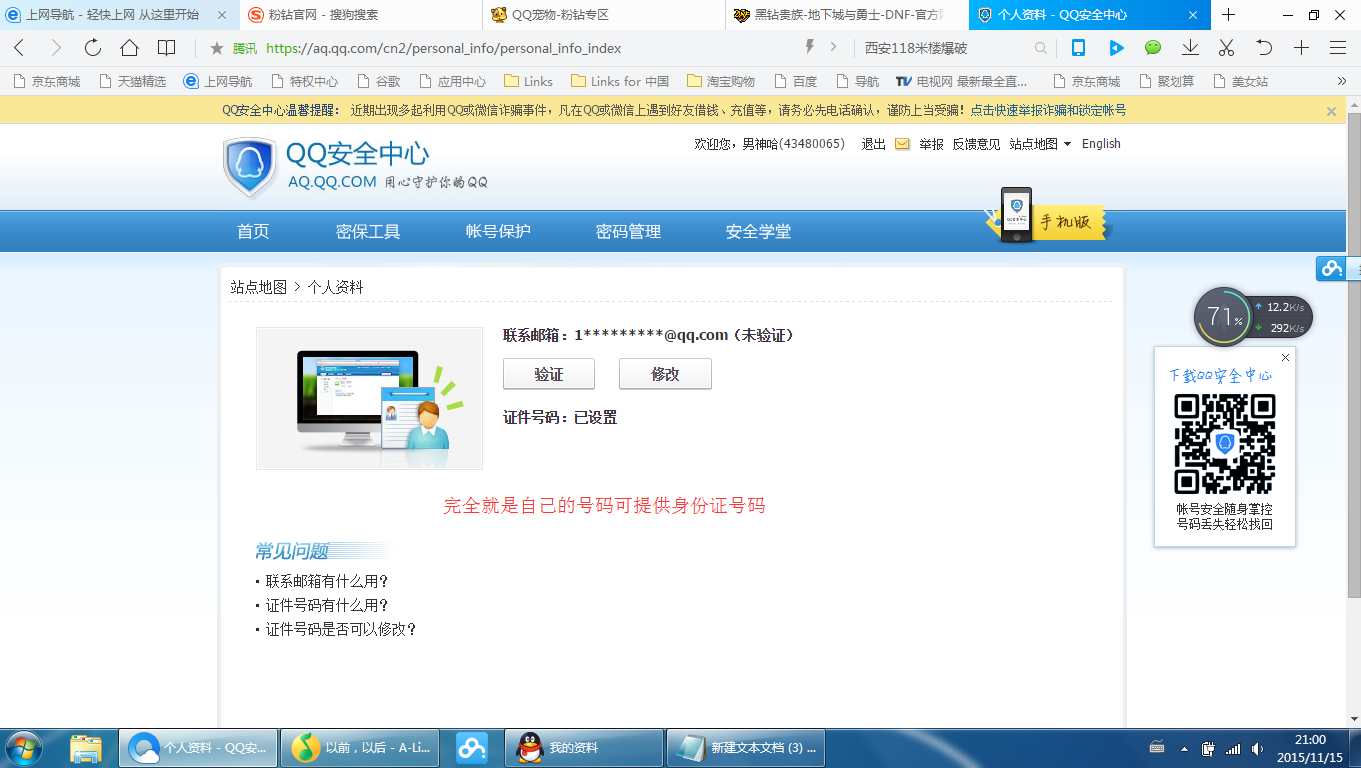The height and width of the screenshot is (768, 1361).
Task: Open 密码管理 in the navigation bar
Action: pyautogui.click(x=628, y=231)
